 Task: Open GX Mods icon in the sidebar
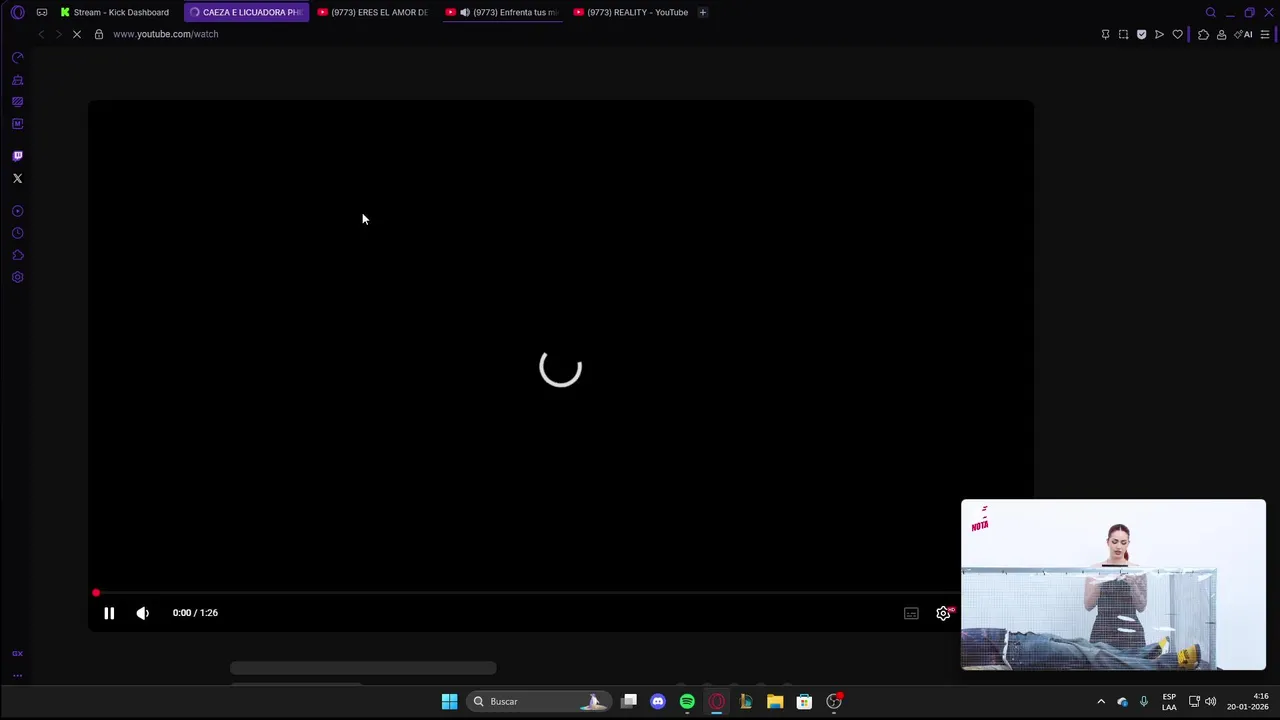[17, 102]
